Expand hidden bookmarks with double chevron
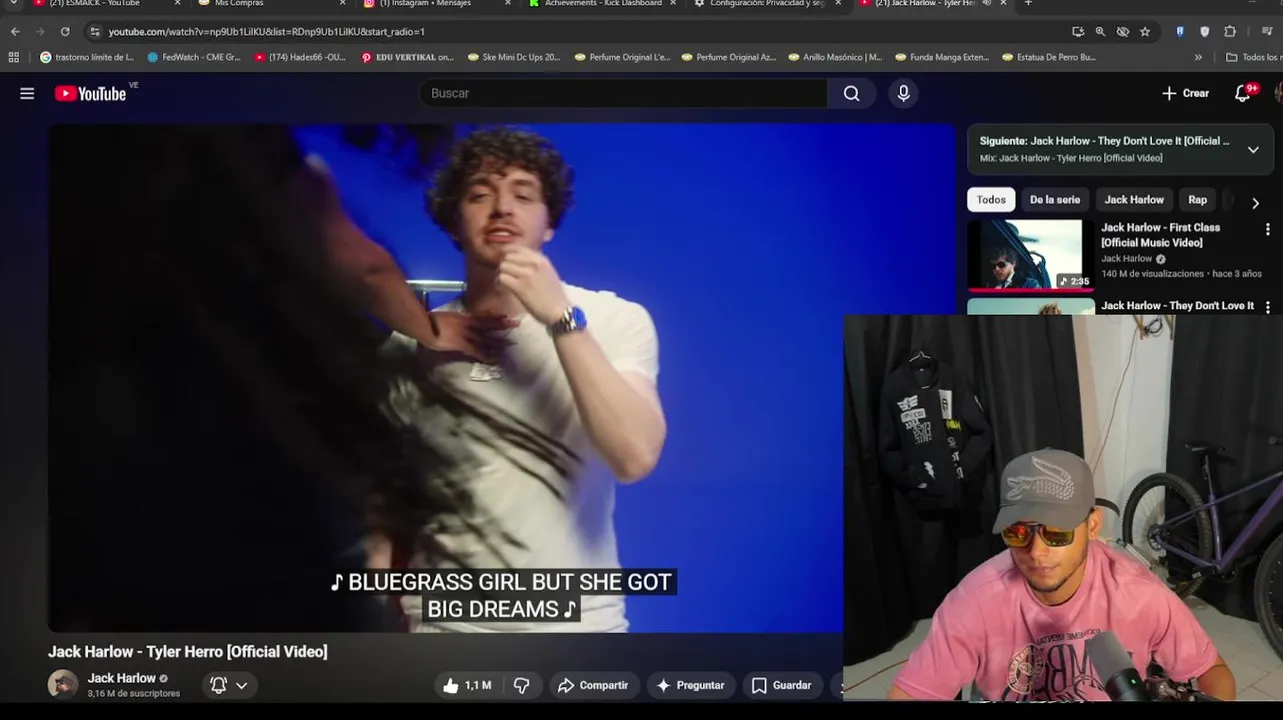 click(1198, 57)
